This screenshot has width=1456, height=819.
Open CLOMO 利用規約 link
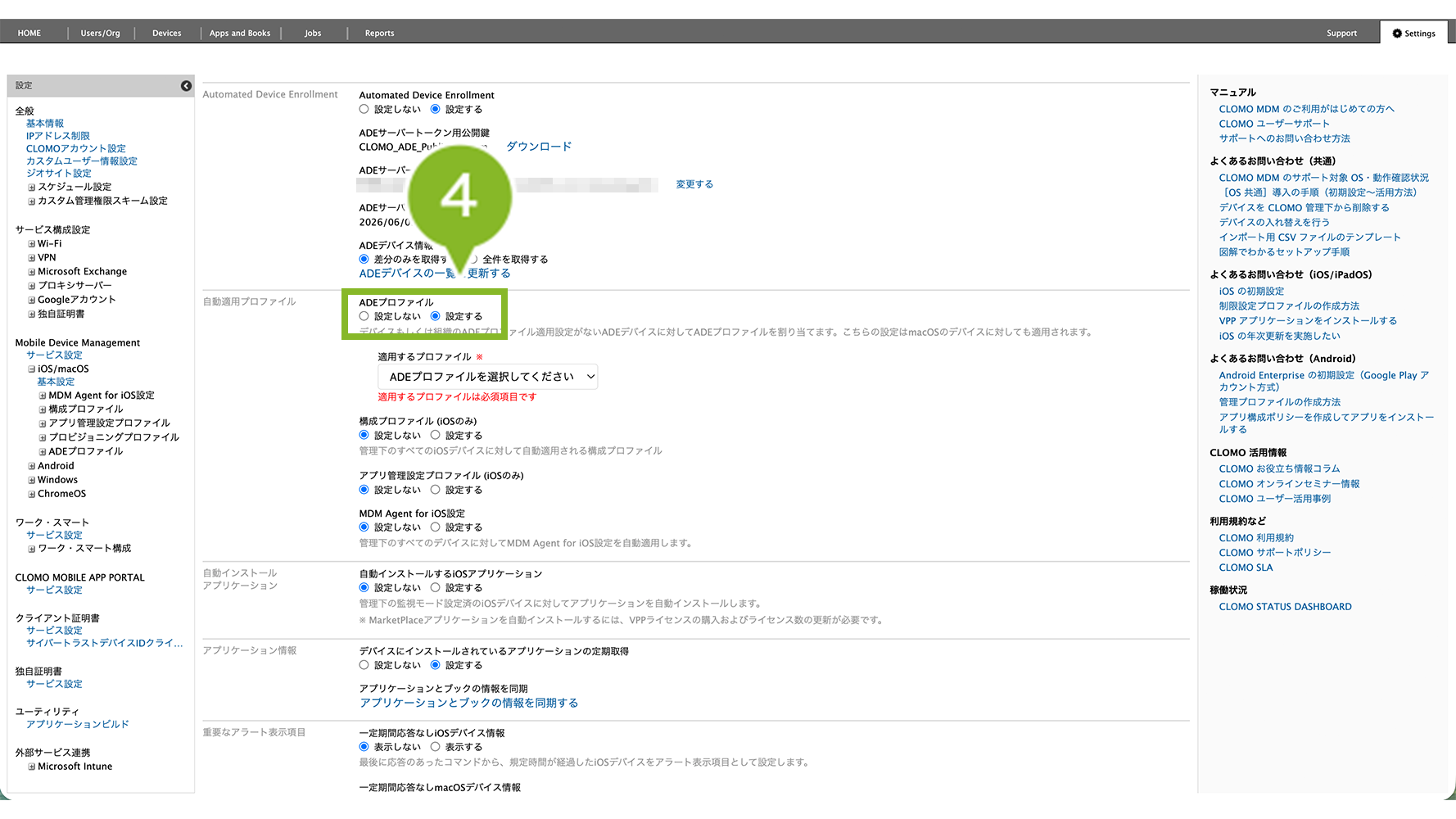point(1256,538)
